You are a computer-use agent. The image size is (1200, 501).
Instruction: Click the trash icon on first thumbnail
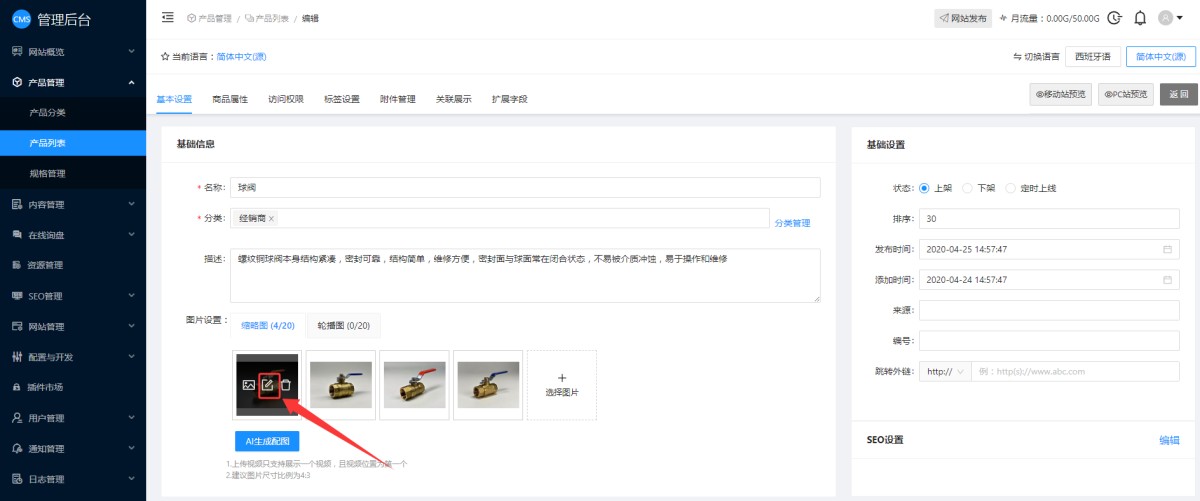click(x=286, y=385)
